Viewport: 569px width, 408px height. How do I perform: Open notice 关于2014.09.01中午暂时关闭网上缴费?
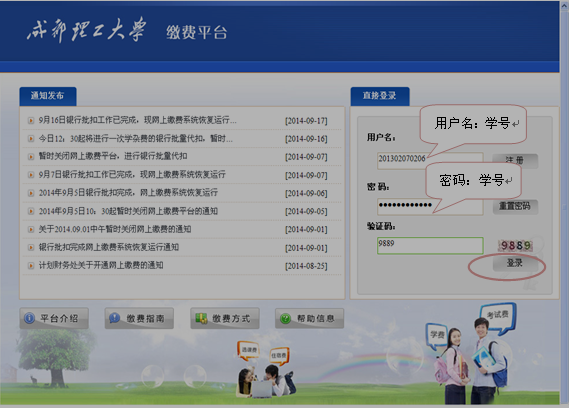click(x=115, y=229)
